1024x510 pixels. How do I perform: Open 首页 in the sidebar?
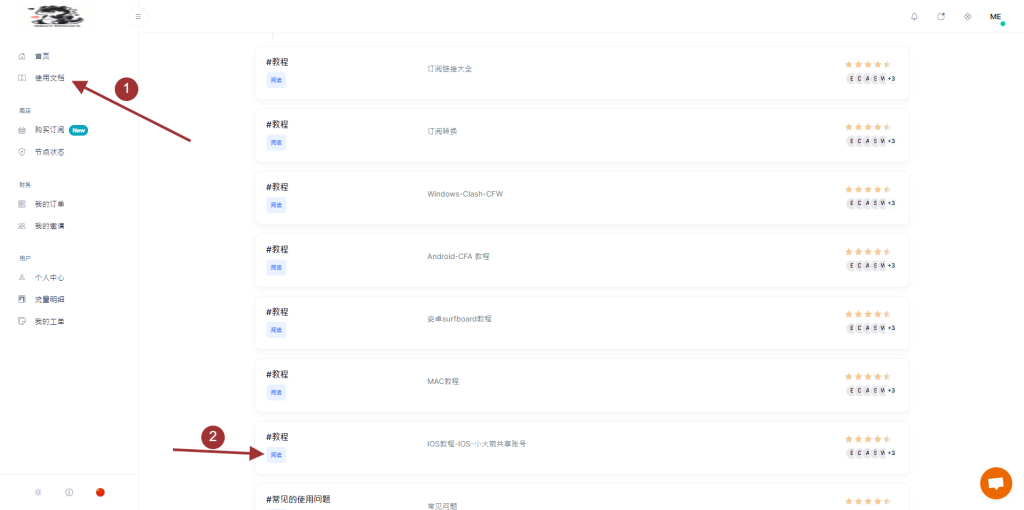pyautogui.click(x=42, y=56)
